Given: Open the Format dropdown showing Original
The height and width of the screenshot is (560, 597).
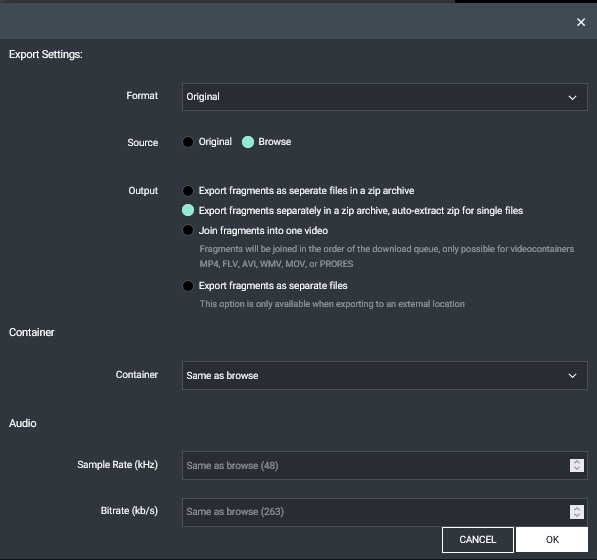Looking at the screenshot, I should pos(385,97).
